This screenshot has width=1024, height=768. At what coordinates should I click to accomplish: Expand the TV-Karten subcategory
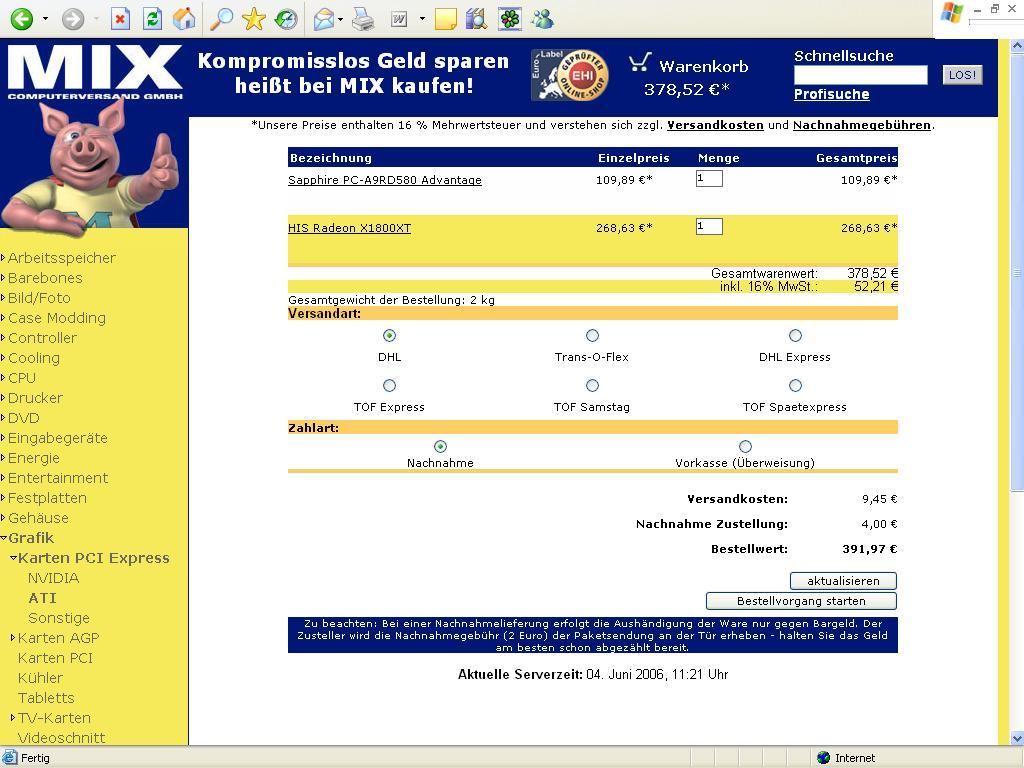(x=13, y=718)
